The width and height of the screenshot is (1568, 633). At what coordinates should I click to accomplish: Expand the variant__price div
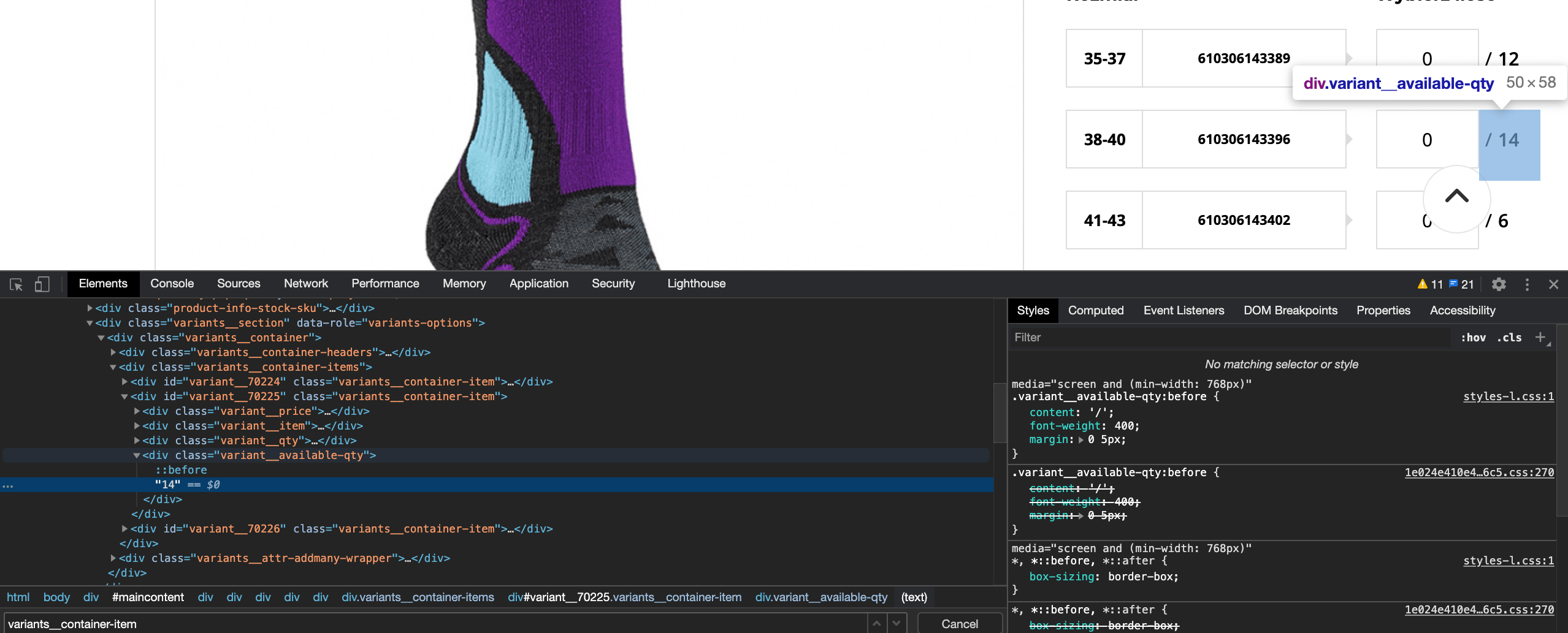(x=137, y=411)
